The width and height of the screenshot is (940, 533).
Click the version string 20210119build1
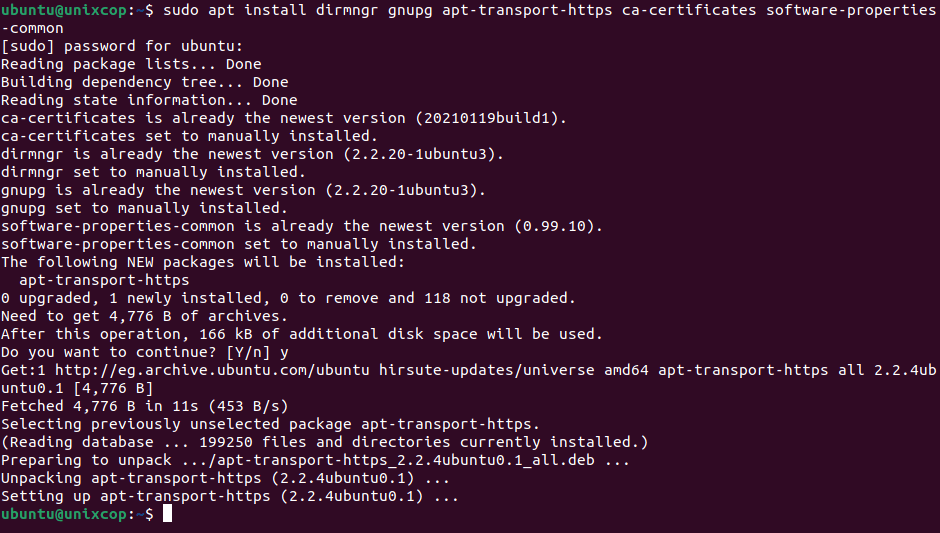487,118
